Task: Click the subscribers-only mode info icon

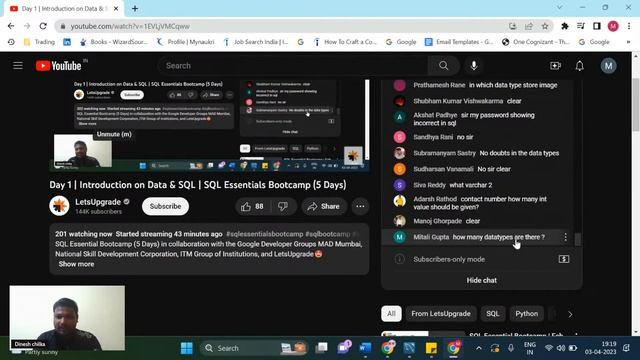Action: pos(400,259)
